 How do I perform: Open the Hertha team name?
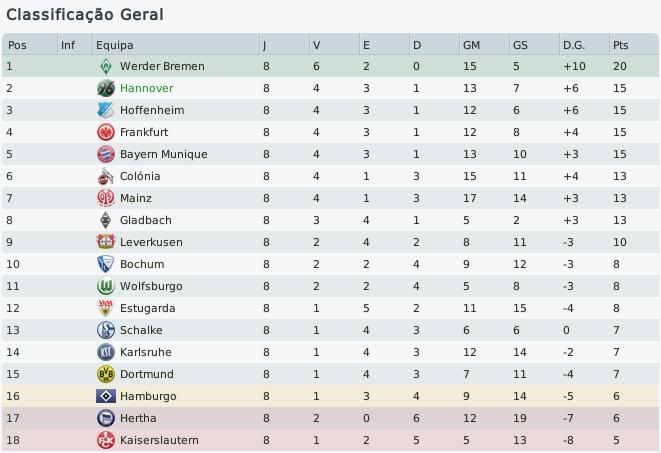(x=139, y=418)
